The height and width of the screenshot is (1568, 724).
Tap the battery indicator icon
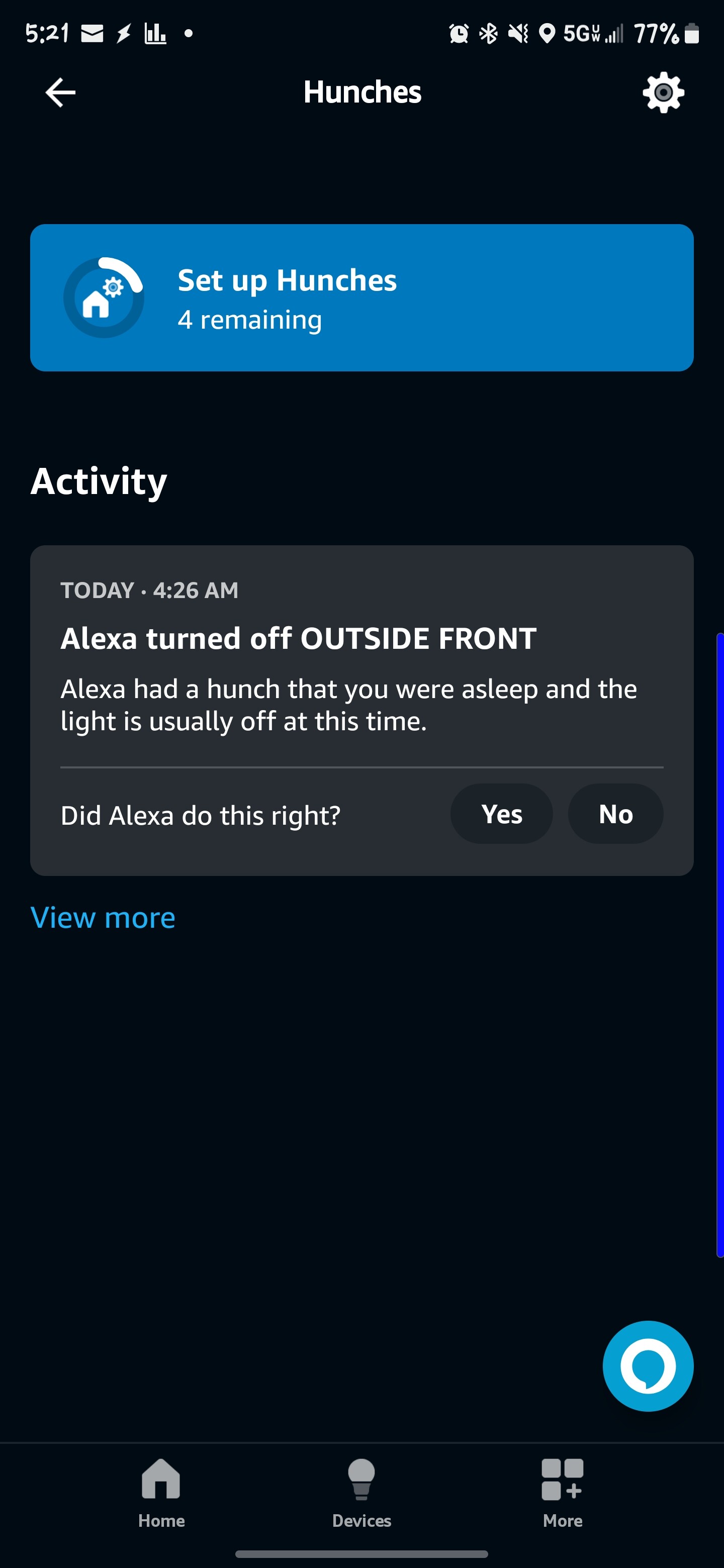point(692,34)
